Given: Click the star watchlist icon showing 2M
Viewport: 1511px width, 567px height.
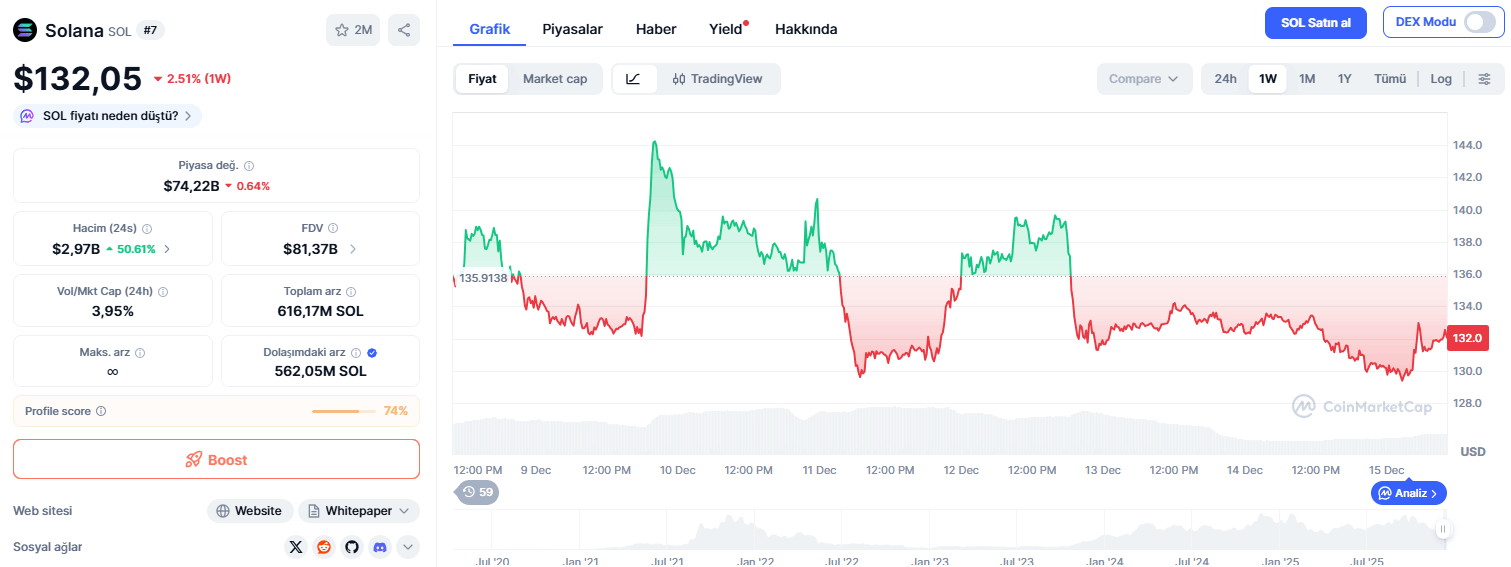Looking at the screenshot, I should pos(353,30).
